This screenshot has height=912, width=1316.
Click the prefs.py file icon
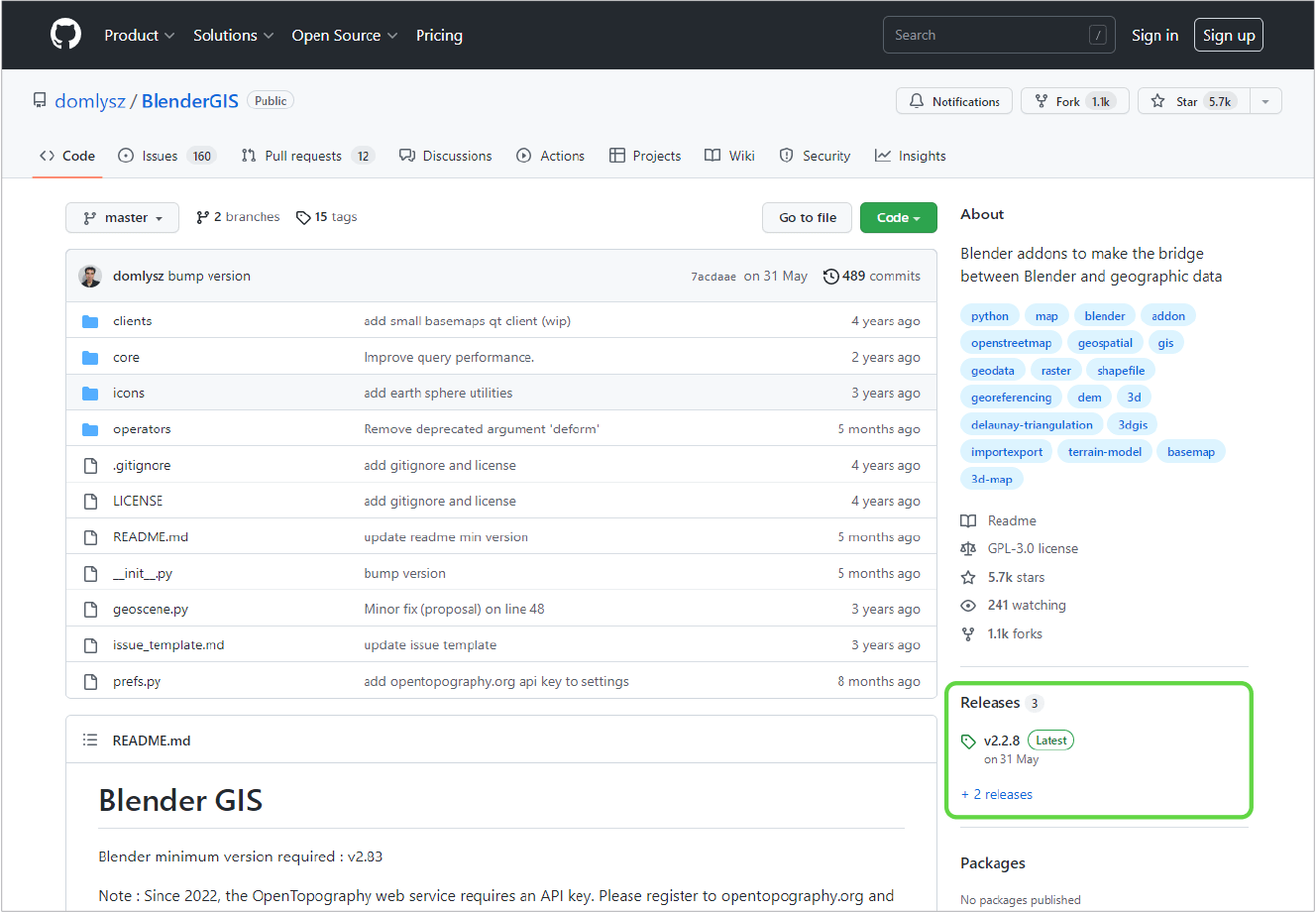90,682
